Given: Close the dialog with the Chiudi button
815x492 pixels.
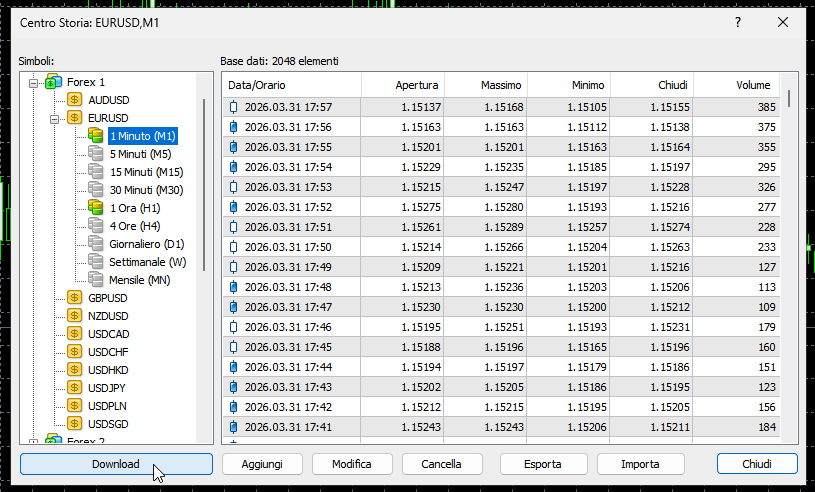Looking at the screenshot, I should click(x=757, y=464).
